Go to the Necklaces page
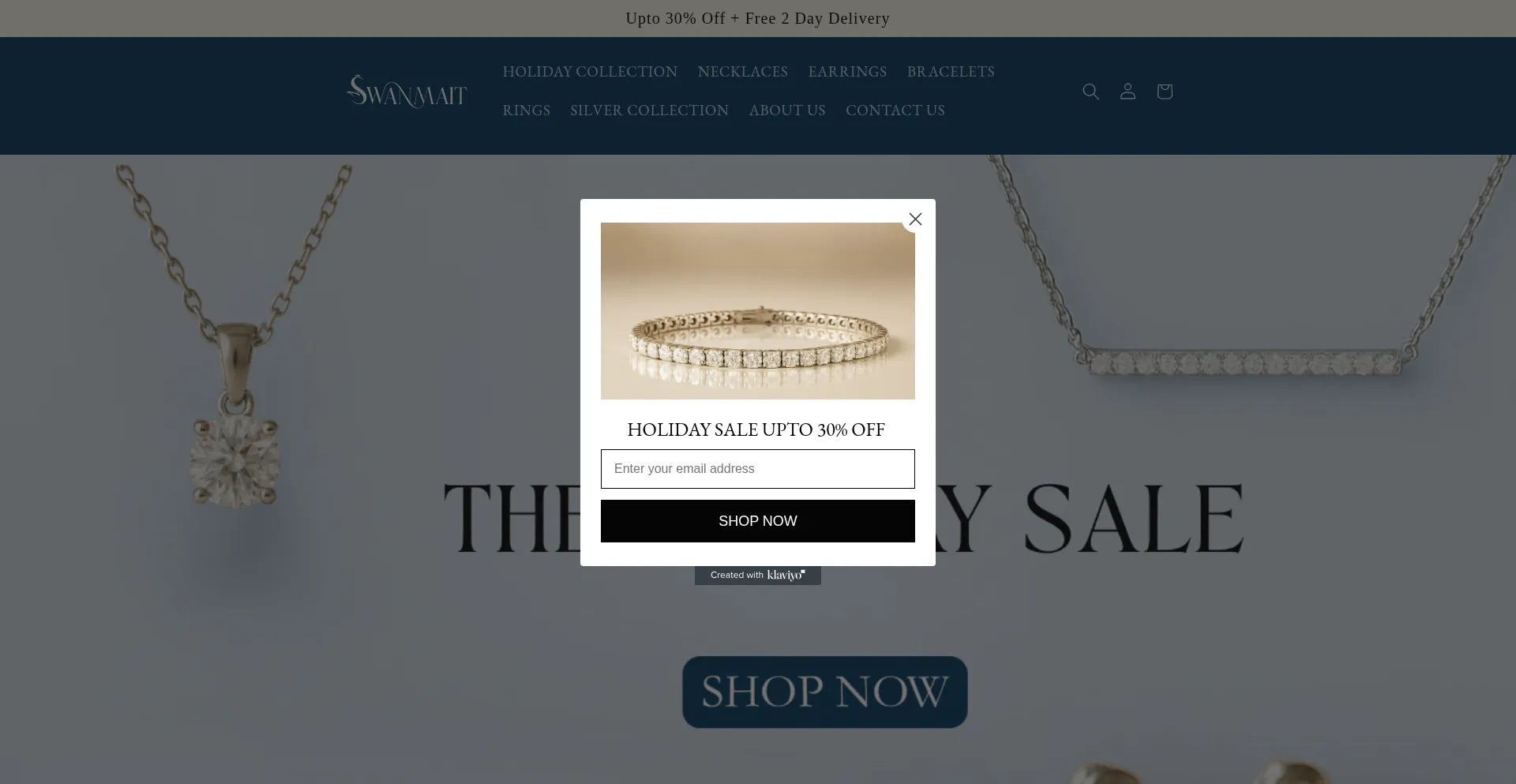1516x784 pixels. (743, 72)
